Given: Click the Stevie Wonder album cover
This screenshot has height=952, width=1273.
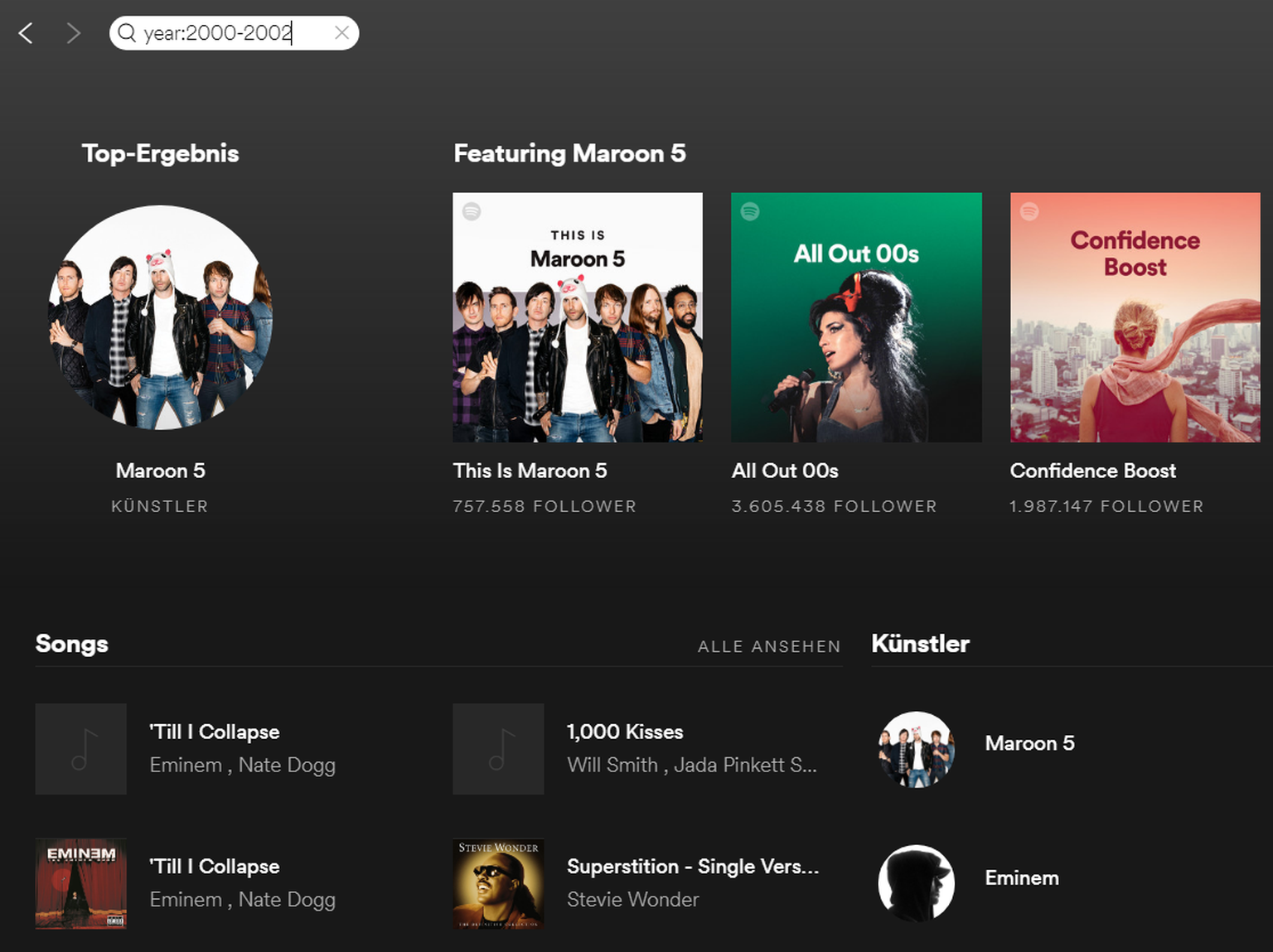Looking at the screenshot, I should (x=498, y=883).
